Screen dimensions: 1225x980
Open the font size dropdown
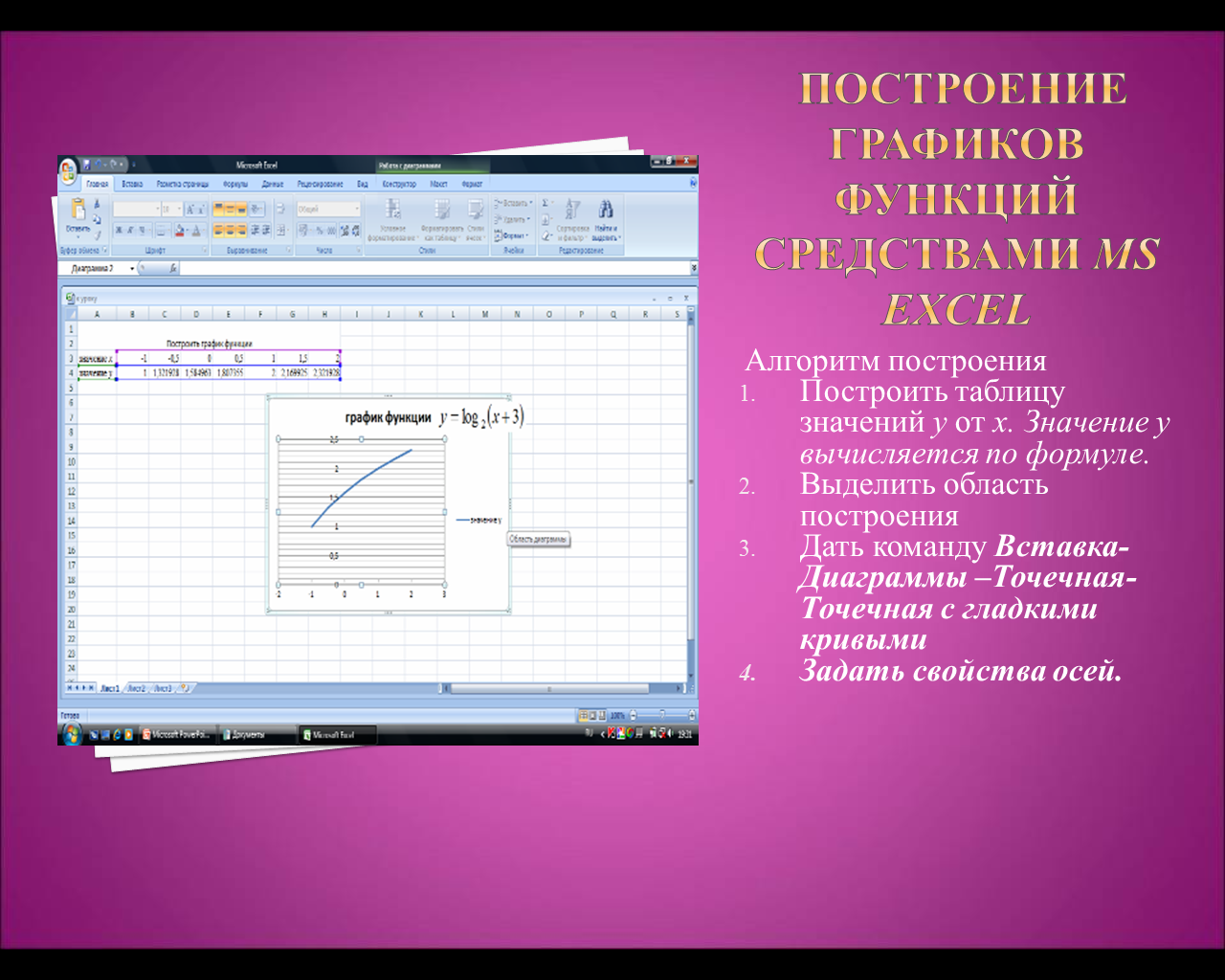point(179,209)
